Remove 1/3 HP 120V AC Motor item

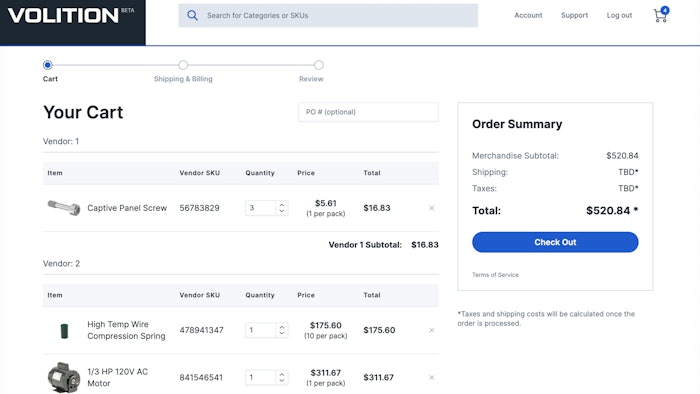tap(432, 377)
